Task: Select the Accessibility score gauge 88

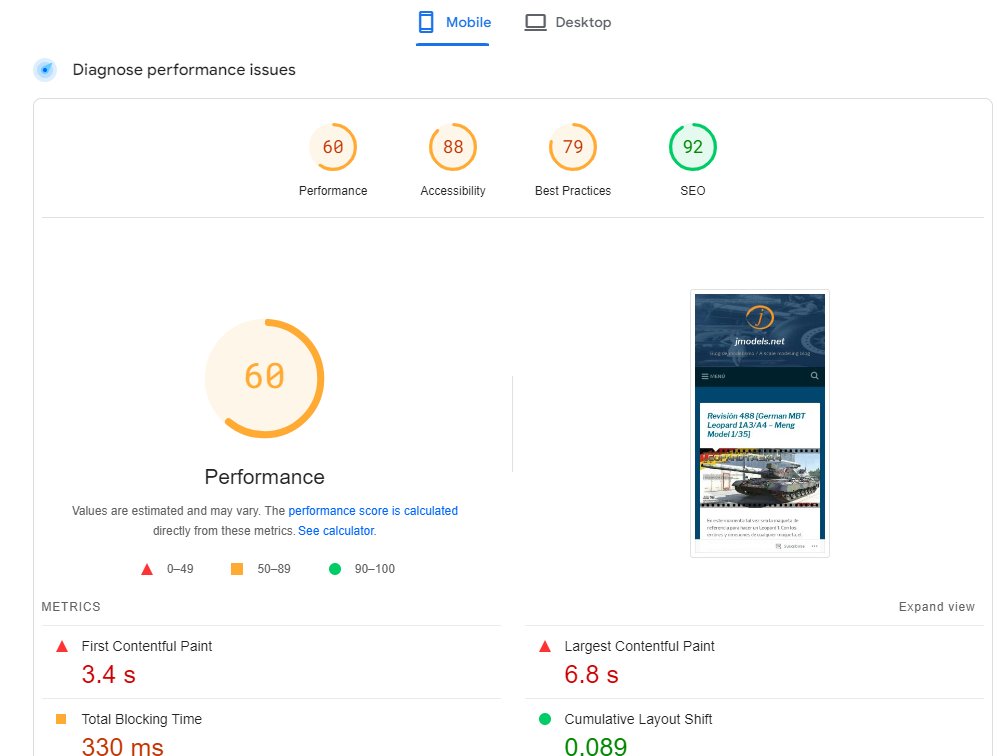Action: tap(453, 147)
